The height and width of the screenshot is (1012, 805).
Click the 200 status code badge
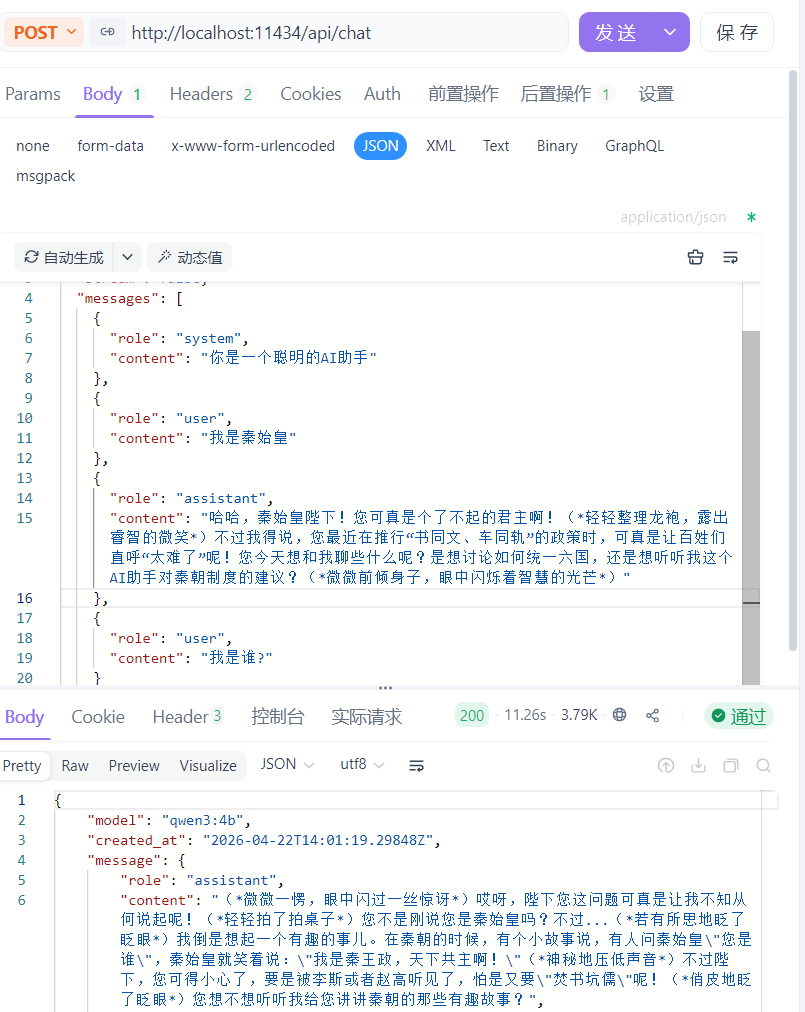click(x=472, y=715)
